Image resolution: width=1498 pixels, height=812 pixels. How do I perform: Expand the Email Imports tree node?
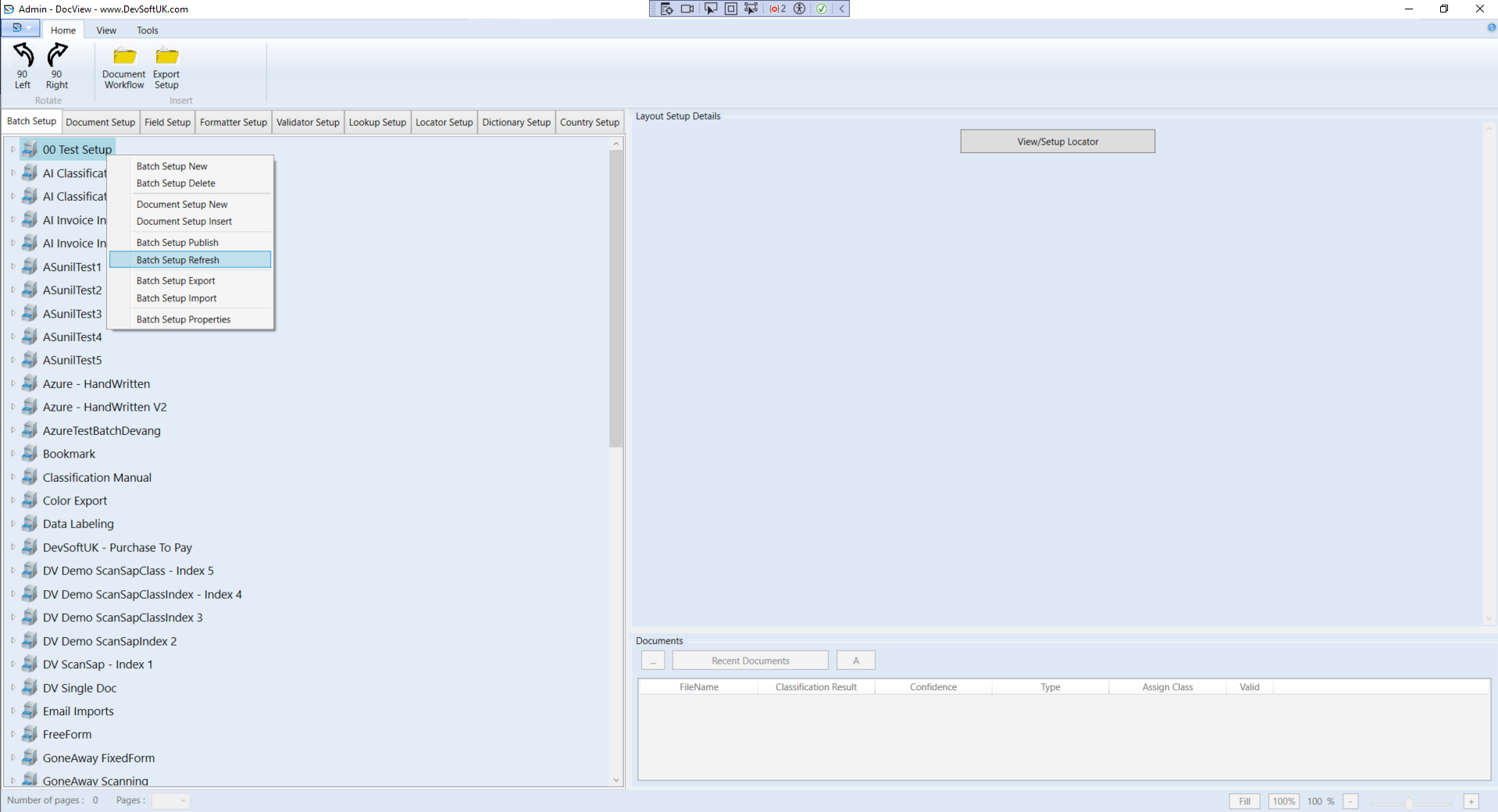tap(12, 711)
